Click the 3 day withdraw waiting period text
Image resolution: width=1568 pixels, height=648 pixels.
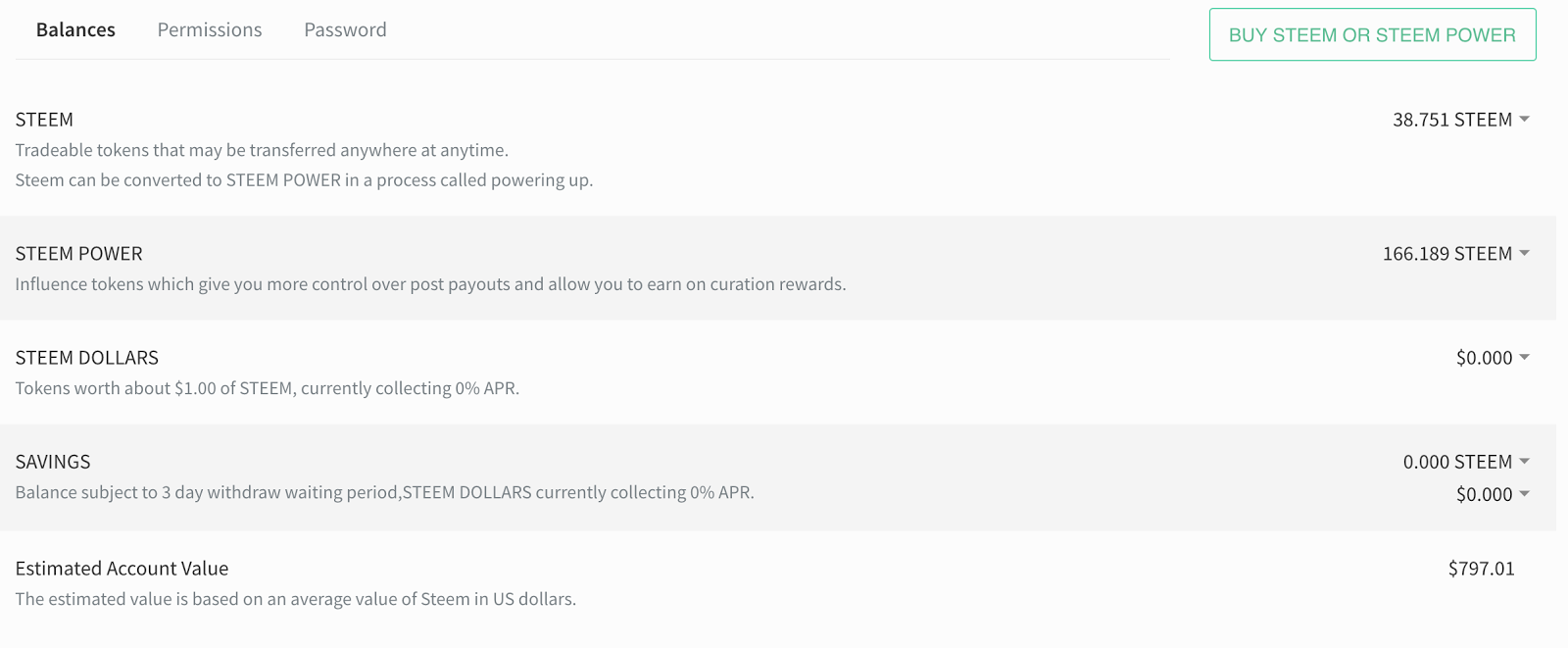[384, 492]
